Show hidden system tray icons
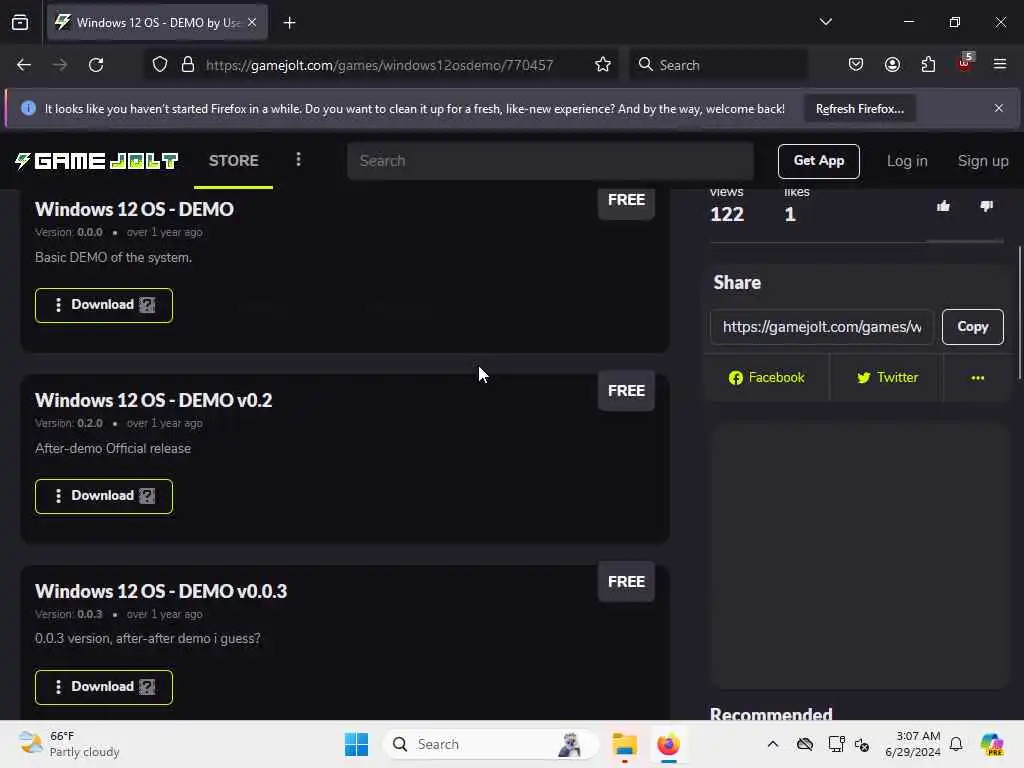 [x=773, y=744]
